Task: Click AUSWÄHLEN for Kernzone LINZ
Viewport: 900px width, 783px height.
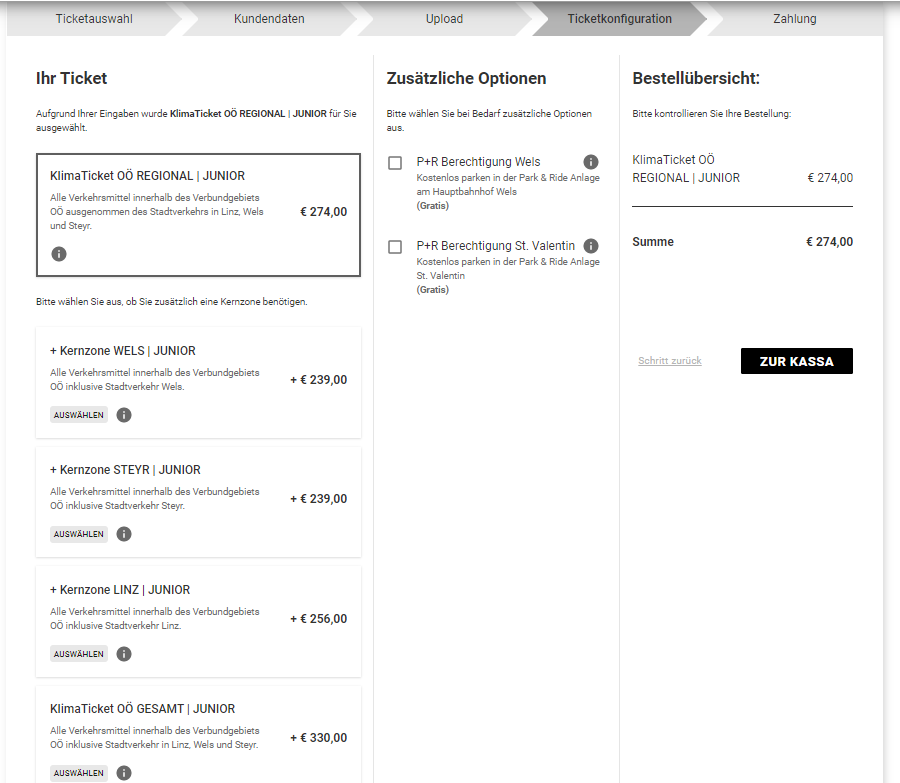Action: (79, 654)
